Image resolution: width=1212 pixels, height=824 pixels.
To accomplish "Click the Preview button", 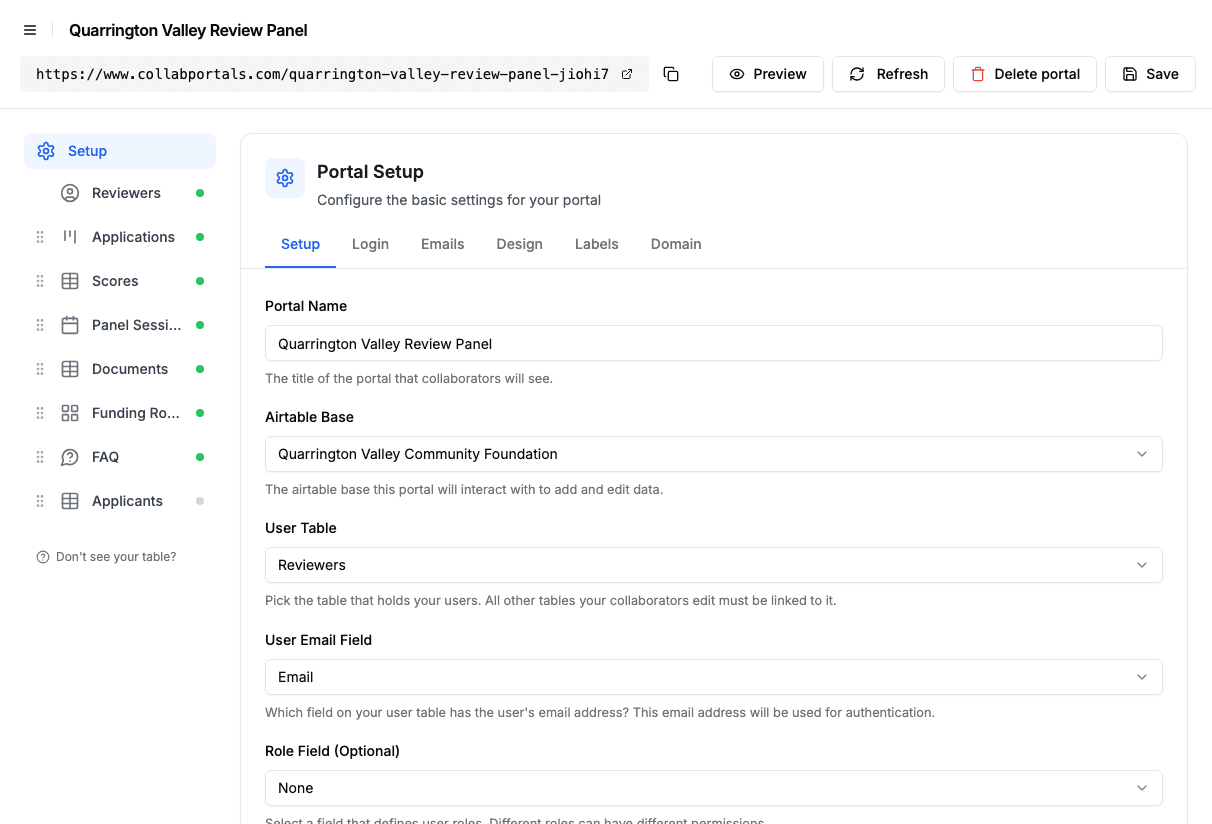I will 768,74.
